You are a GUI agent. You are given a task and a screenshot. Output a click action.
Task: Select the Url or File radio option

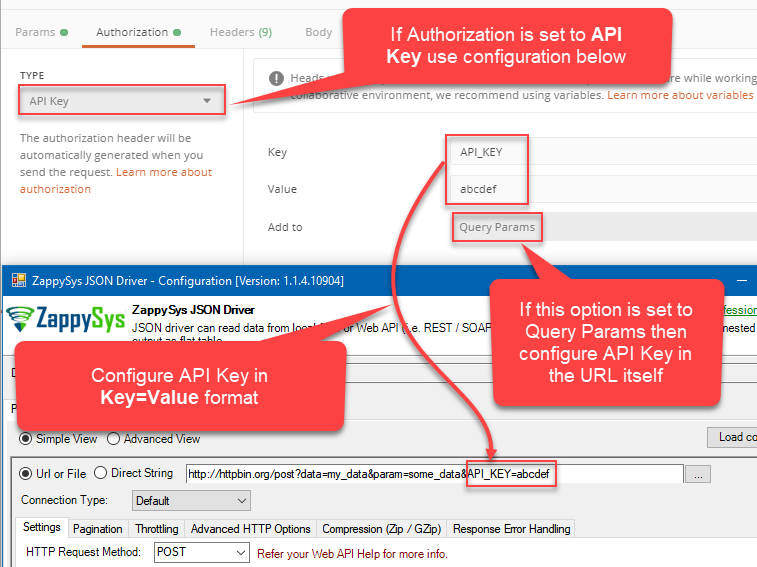pos(27,473)
